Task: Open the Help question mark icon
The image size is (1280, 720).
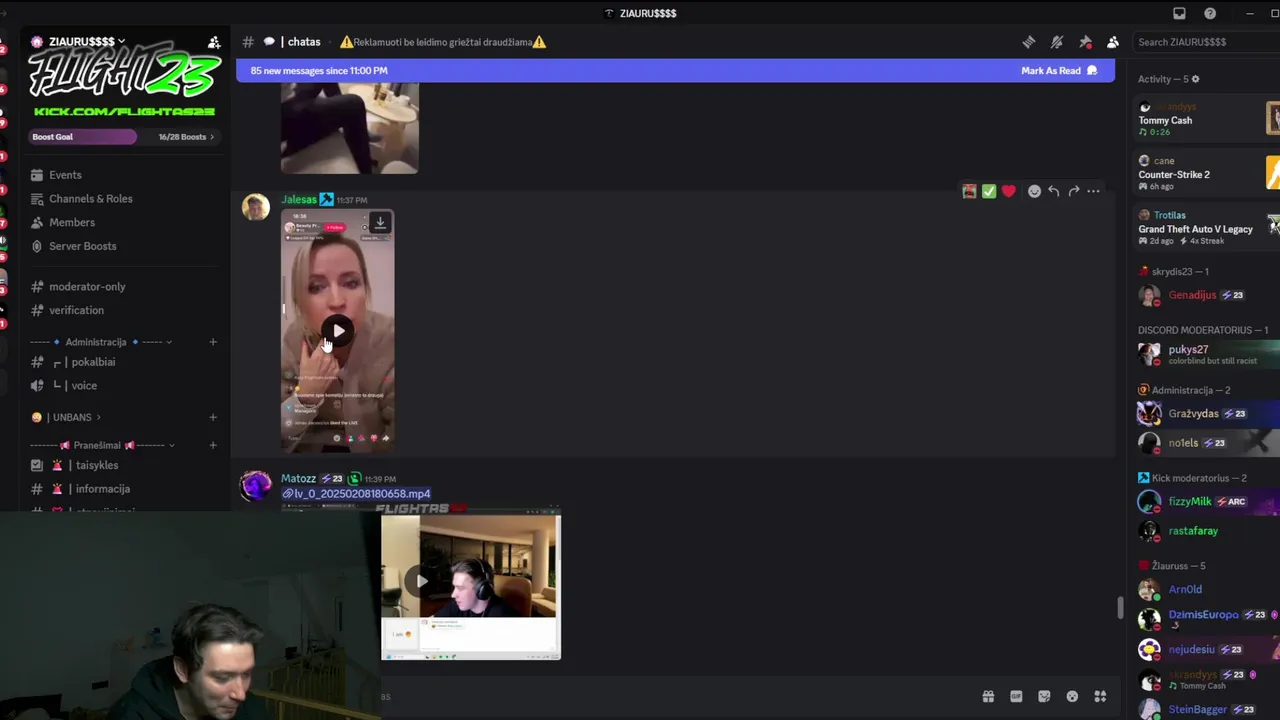Action: tap(1210, 13)
